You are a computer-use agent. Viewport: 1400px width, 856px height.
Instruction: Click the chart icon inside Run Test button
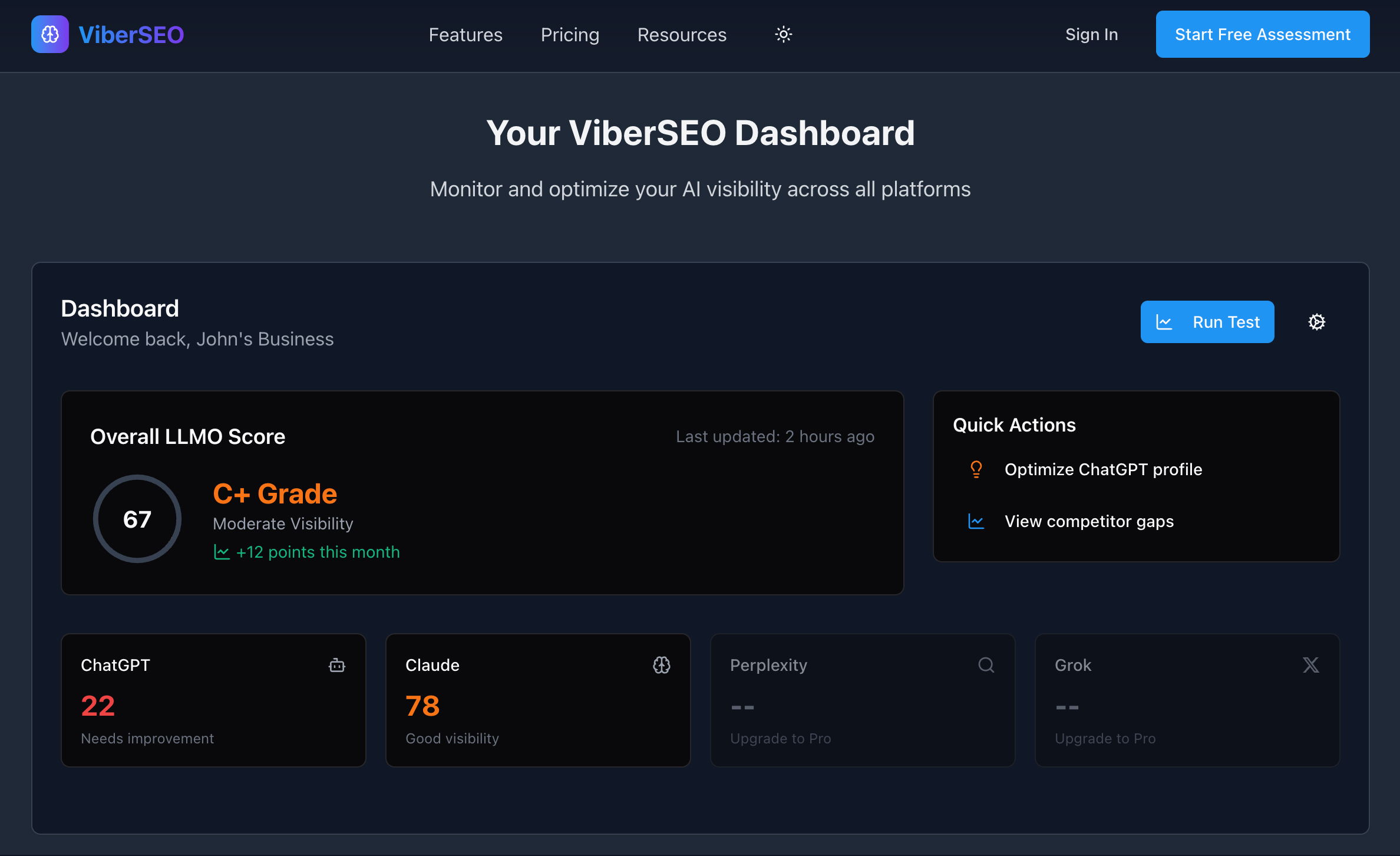1164,322
